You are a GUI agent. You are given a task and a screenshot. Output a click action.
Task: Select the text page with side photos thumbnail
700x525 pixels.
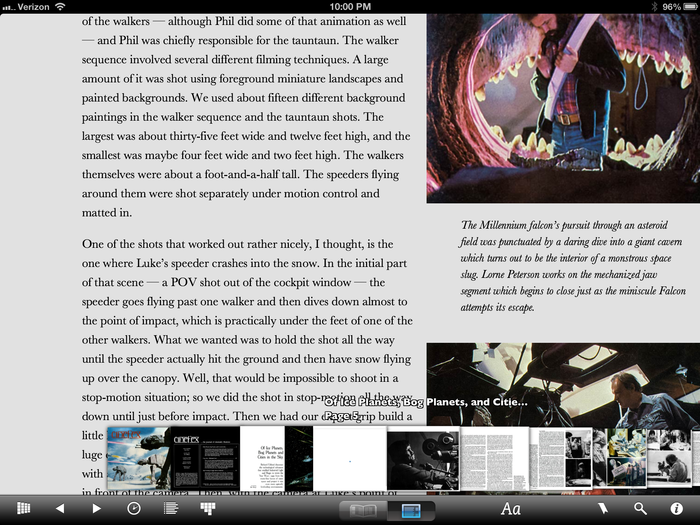(561, 458)
